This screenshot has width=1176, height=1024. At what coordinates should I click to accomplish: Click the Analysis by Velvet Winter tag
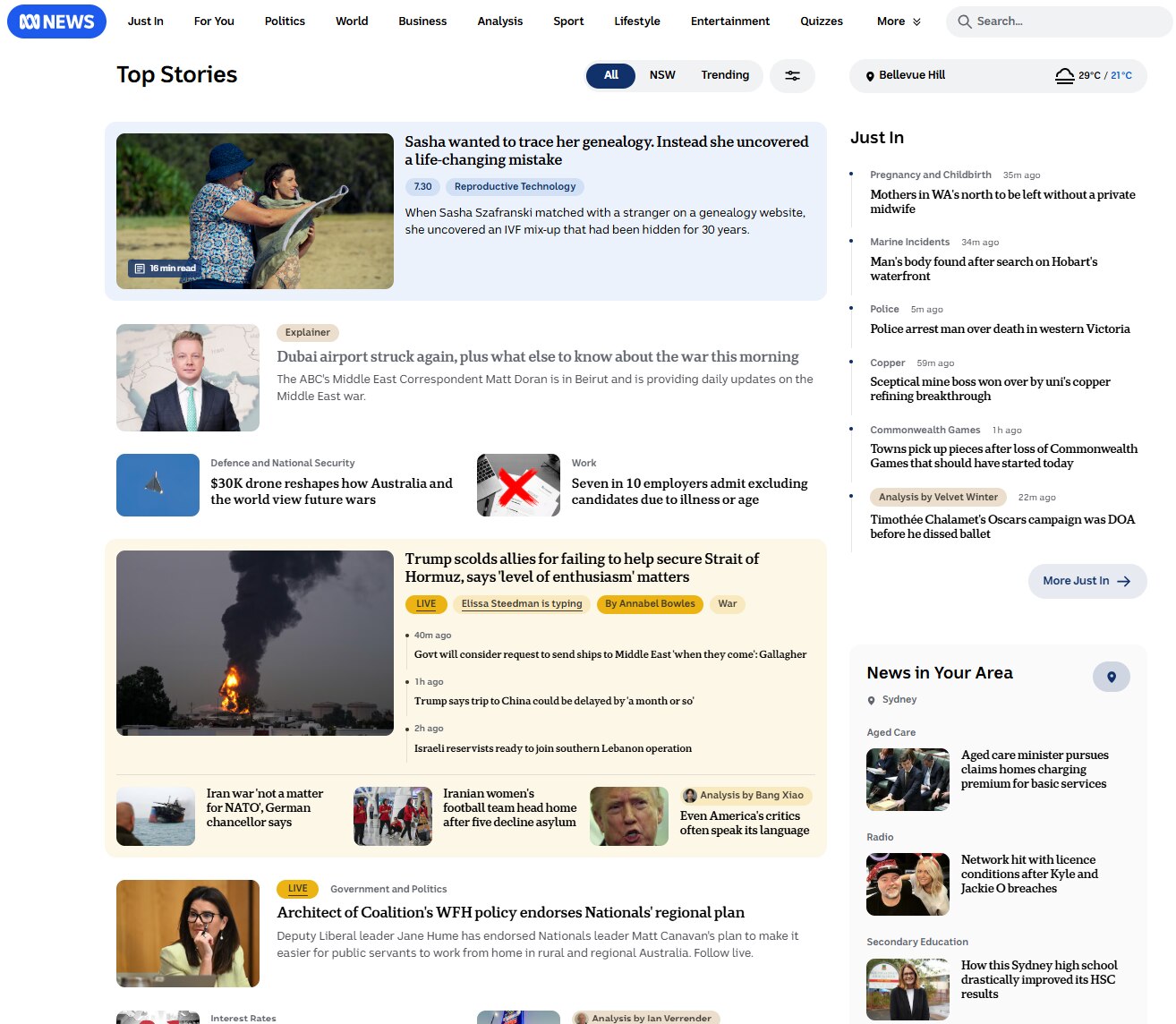938,498
